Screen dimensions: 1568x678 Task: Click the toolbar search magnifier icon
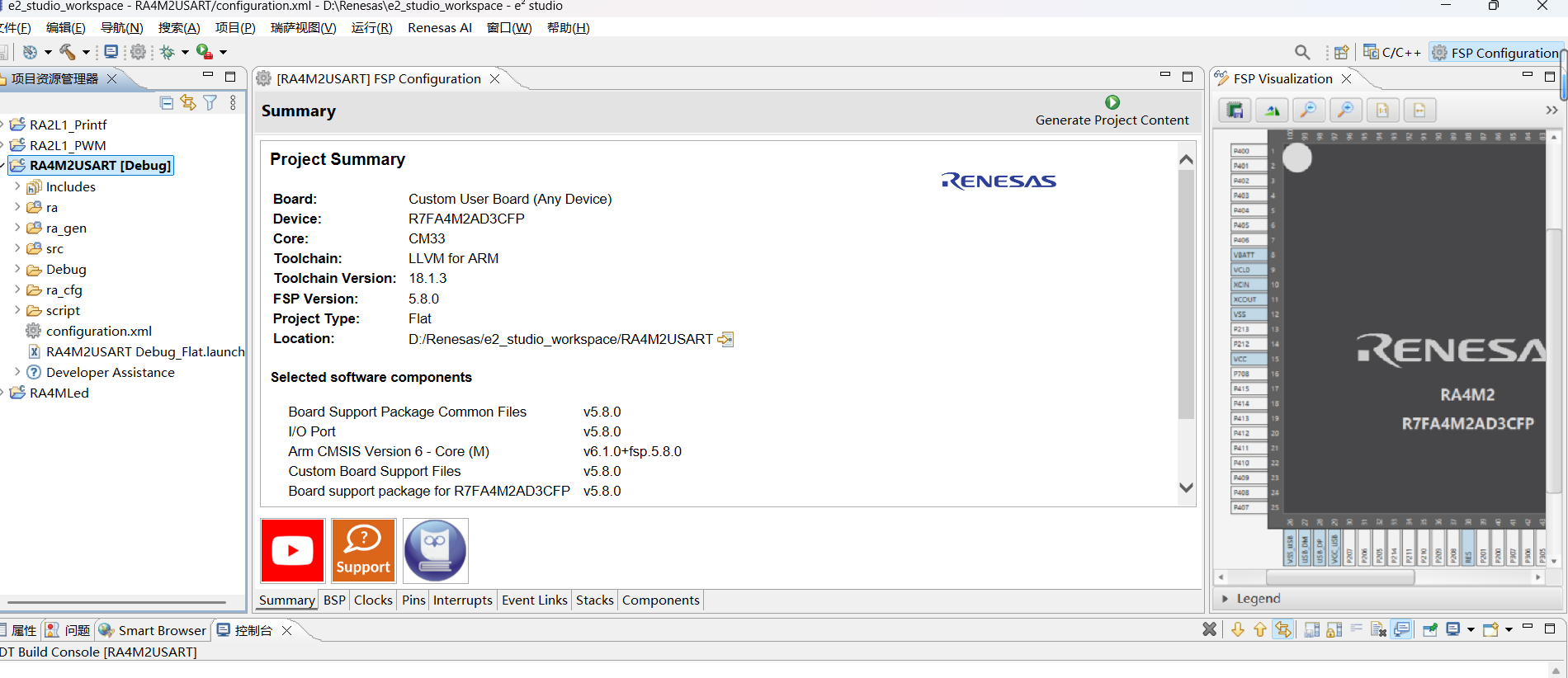pos(1302,52)
